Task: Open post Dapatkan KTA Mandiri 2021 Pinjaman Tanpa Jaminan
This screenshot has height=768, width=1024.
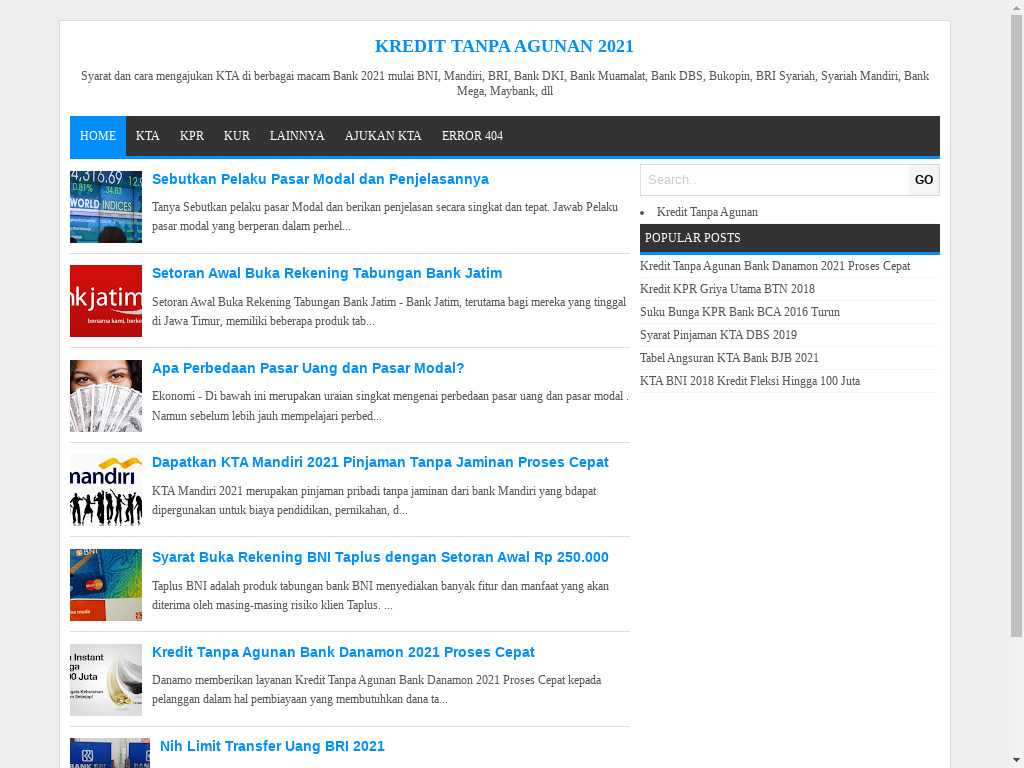Action: click(x=380, y=462)
